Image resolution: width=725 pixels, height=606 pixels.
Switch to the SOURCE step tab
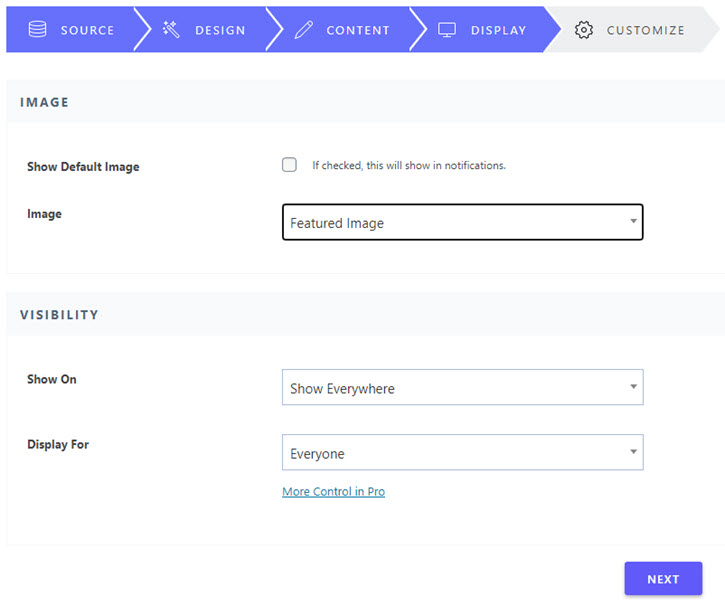pos(74,30)
